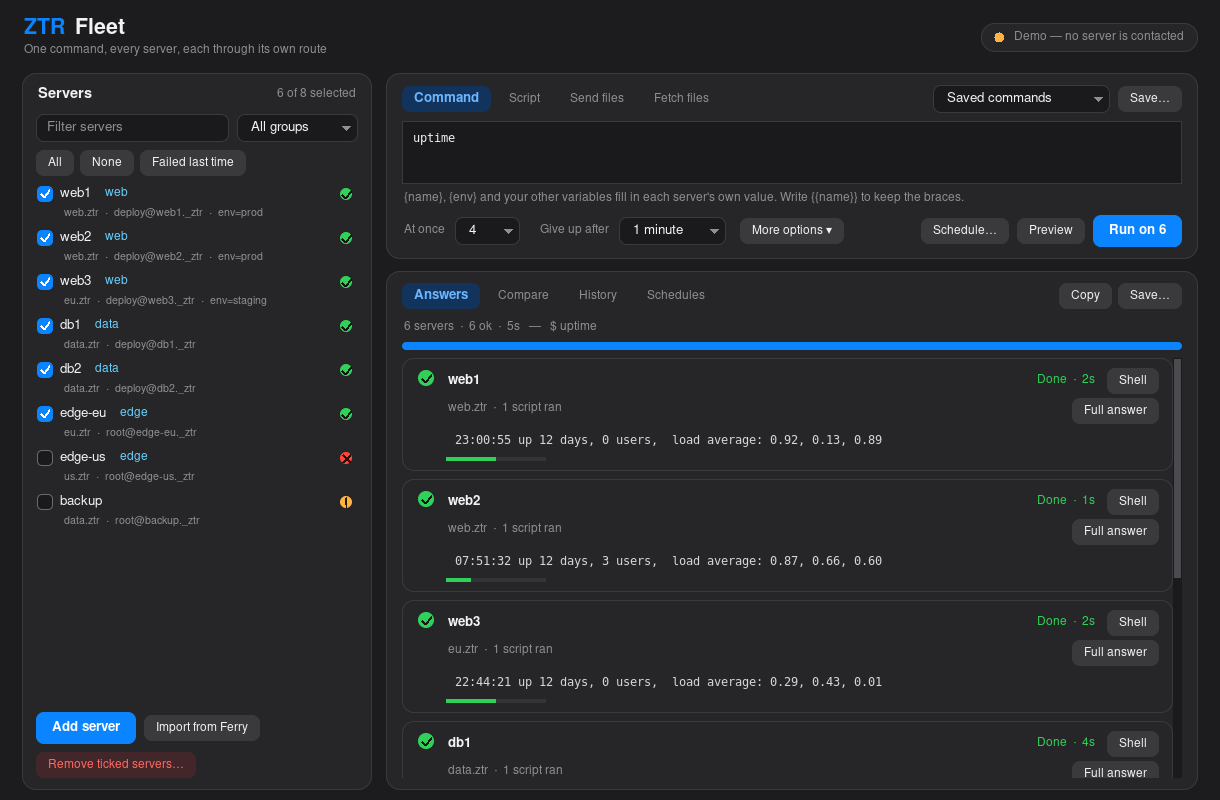Image resolution: width=1220 pixels, height=800 pixels.
Task: Click the green status icon for web2 server
Action: pyautogui.click(x=346, y=238)
